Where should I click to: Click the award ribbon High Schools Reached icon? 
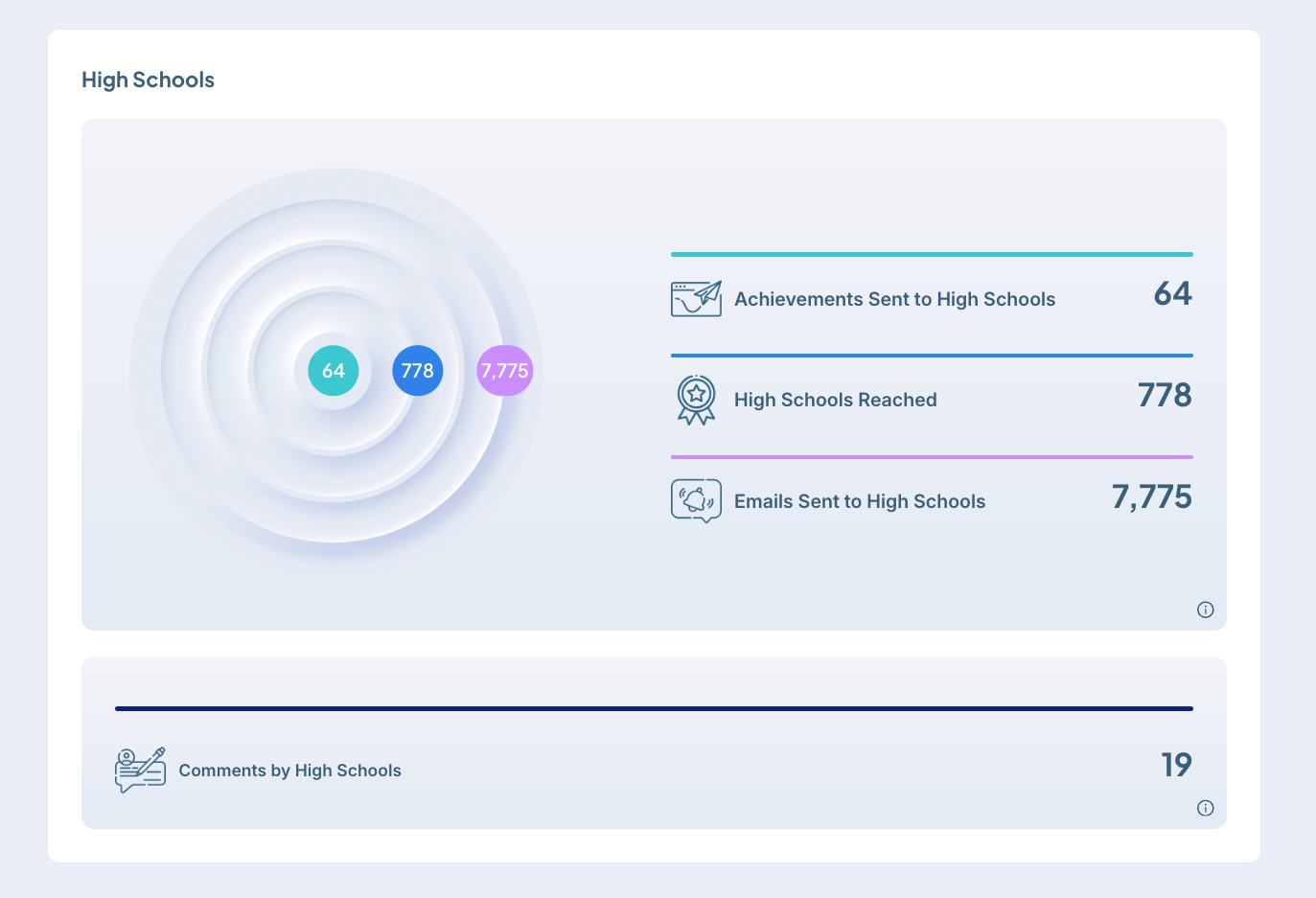click(696, 400)
